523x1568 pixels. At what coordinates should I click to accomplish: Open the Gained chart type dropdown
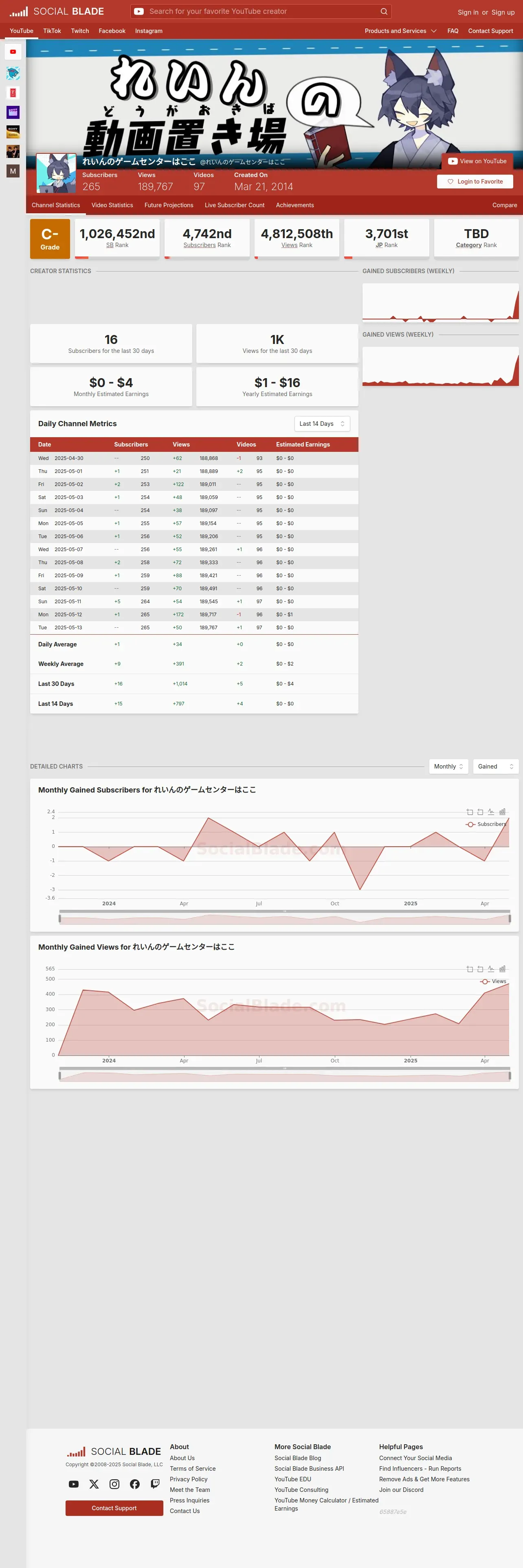496,766
